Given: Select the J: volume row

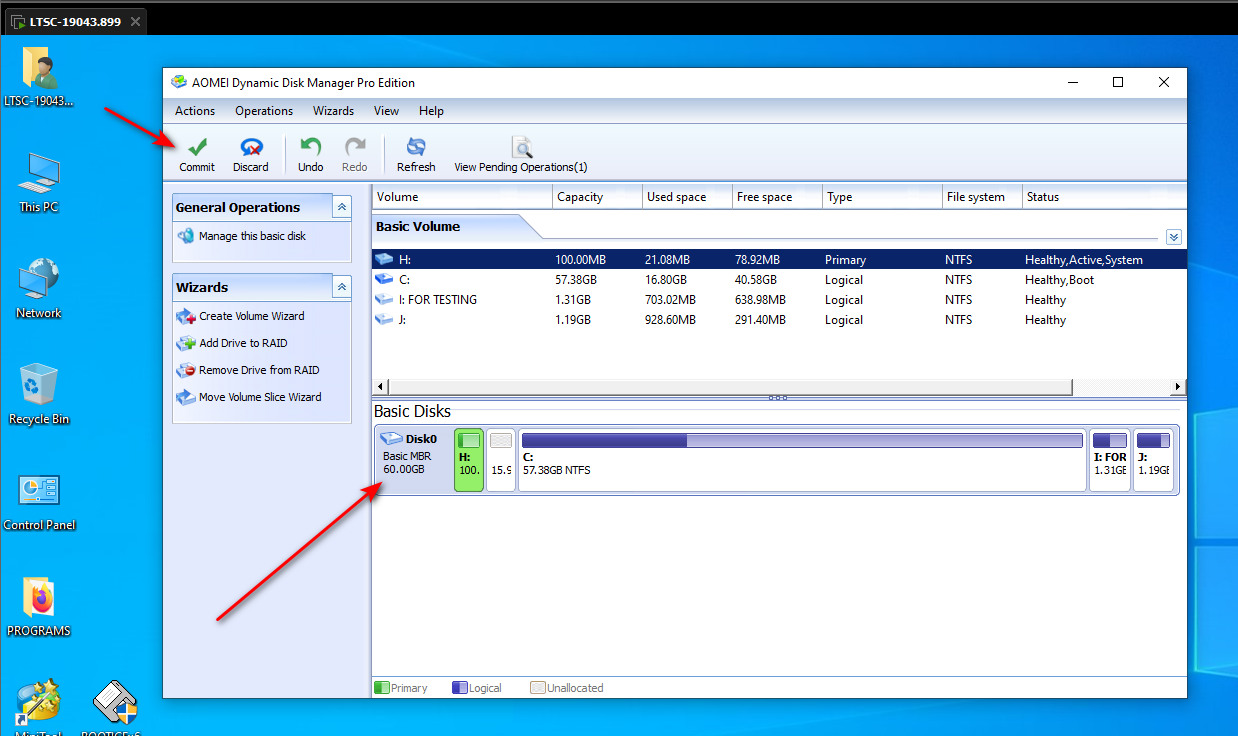Looking at the screenshot, I should coord(779,320).
